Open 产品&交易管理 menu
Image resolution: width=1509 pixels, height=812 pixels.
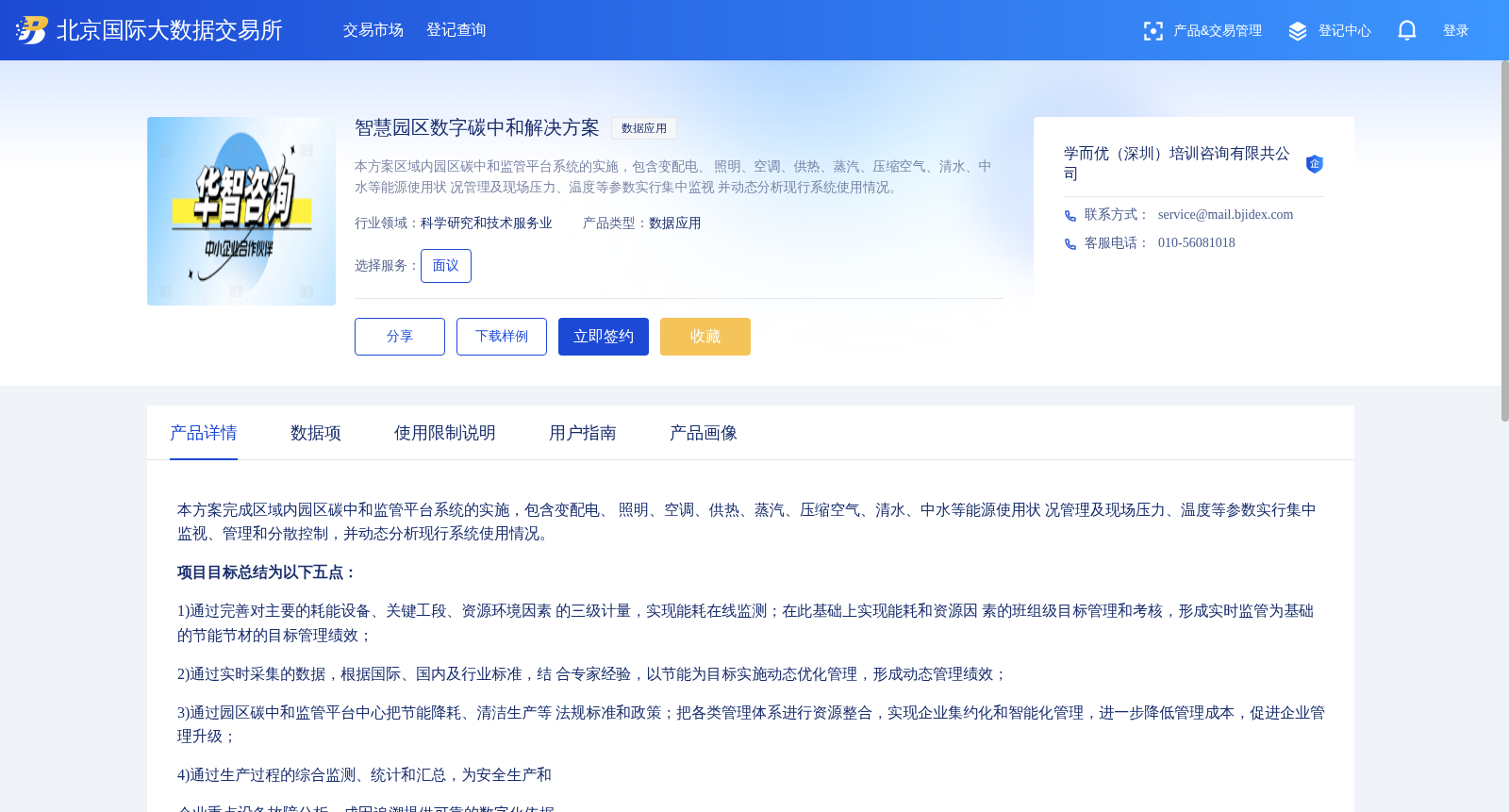pyautogui.click(x=1218, y=31)
